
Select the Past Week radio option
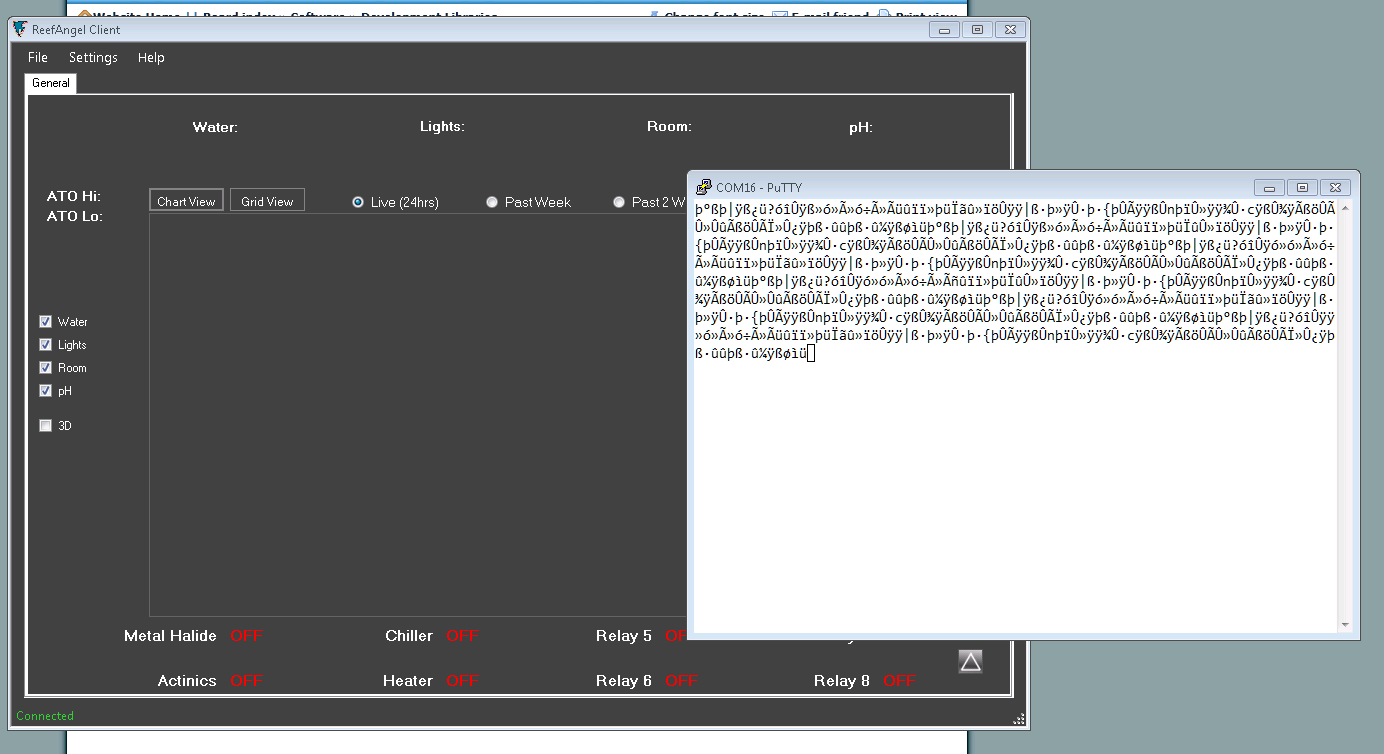tap(492, 202)
